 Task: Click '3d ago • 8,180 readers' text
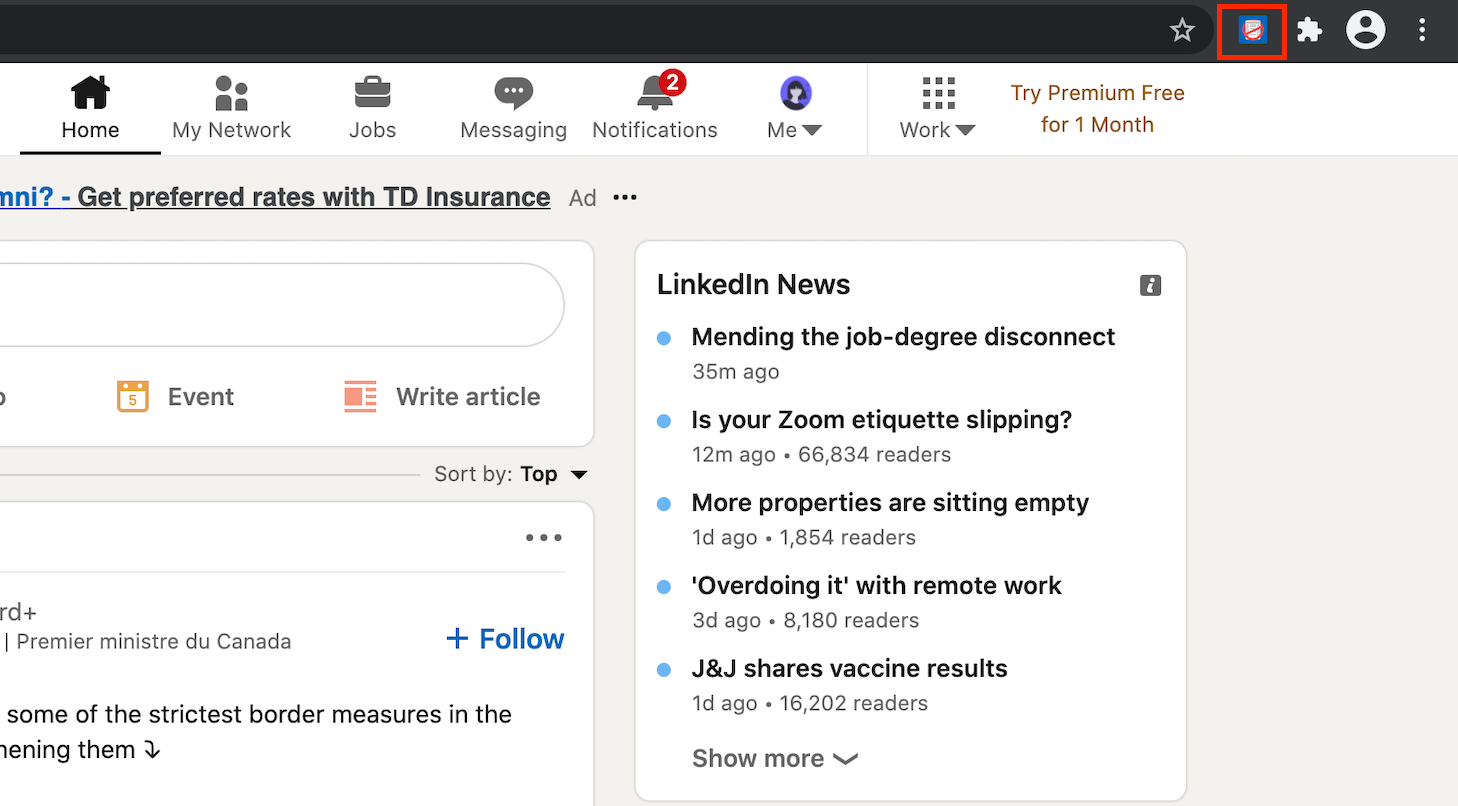click(805, 621)
